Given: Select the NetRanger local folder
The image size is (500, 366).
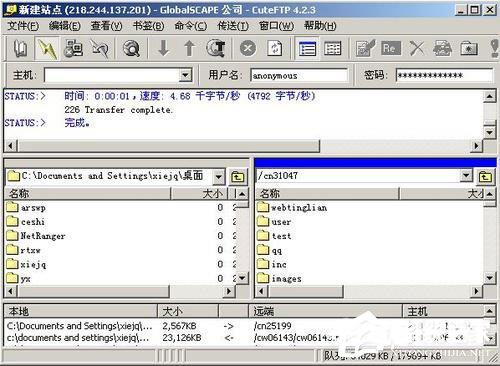Looking at the screenshot, I should coord(36,236).
